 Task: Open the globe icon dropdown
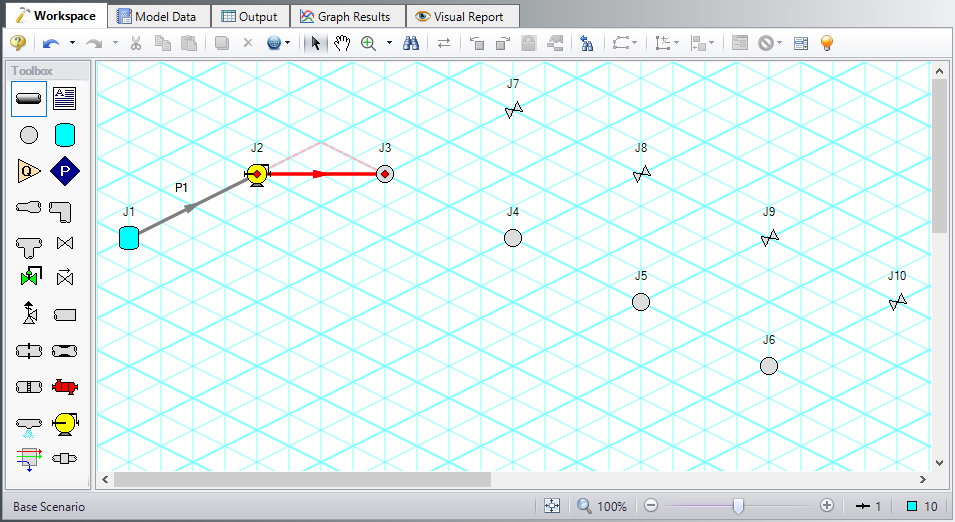288,43
